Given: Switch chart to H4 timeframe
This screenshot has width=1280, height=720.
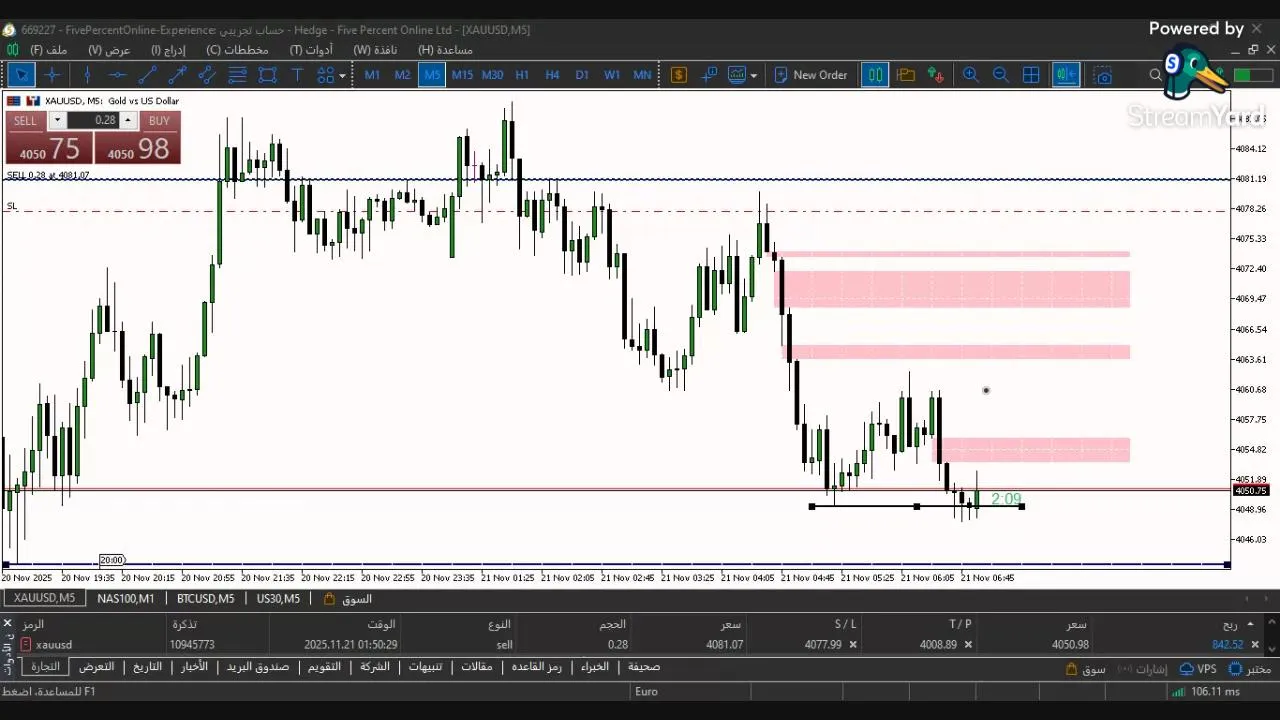Looking at the screenshot, I should click(x=552, y=75).
